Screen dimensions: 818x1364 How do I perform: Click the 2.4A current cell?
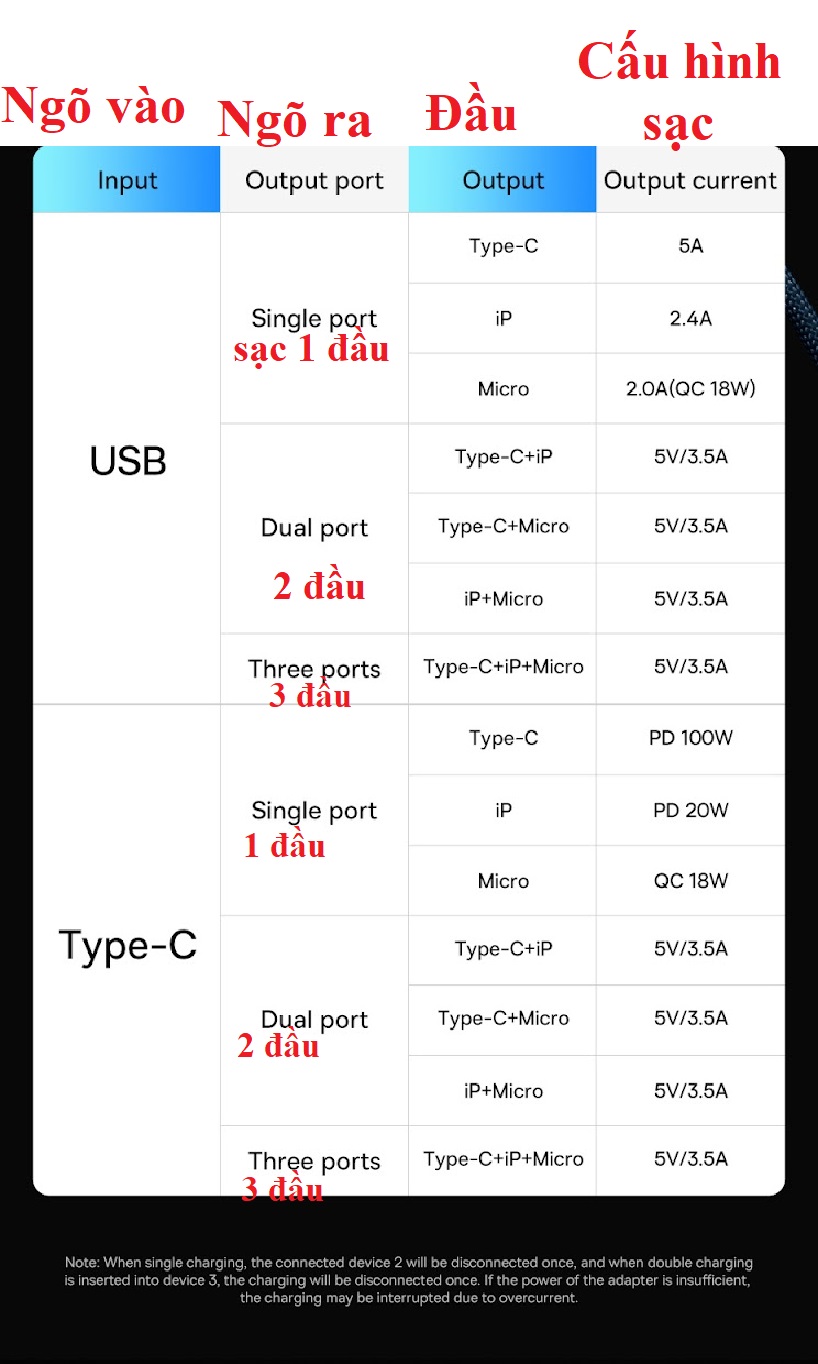[x=690, y=319]
